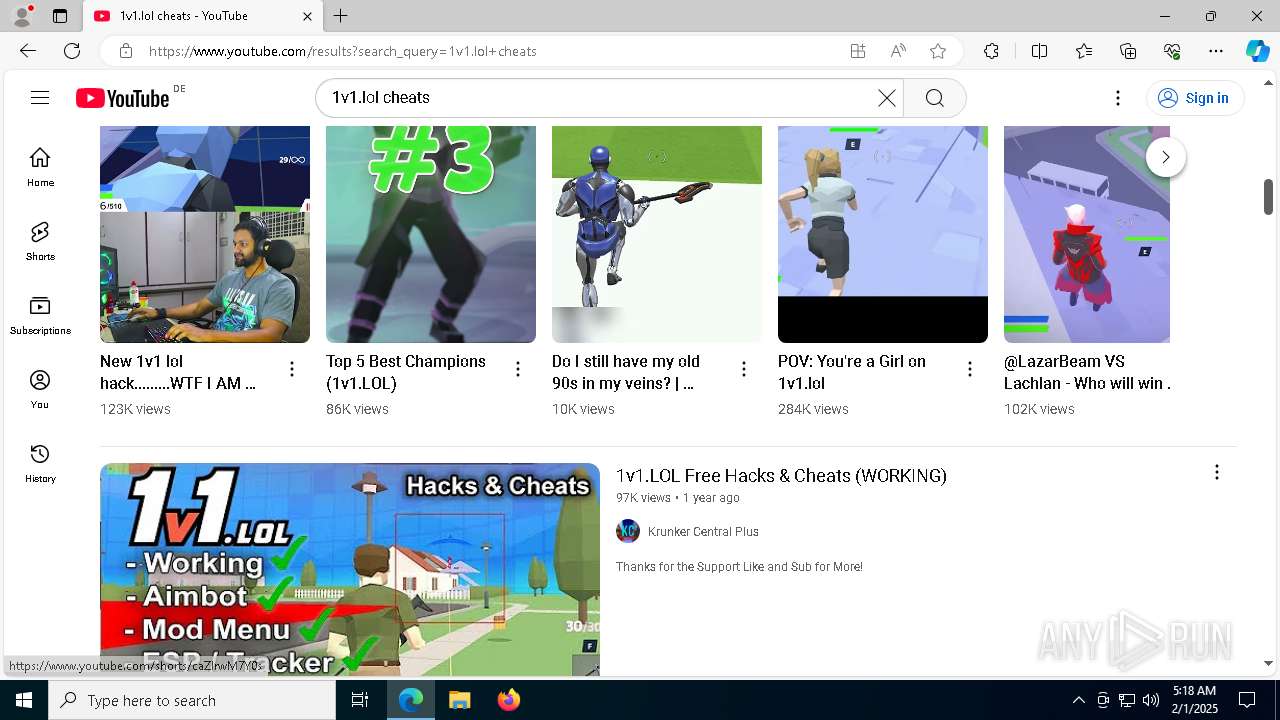Add this page to favorites star
Image resolution: width=1280 pixels, height=720 pixels.
pyautogui.click(x=938, y=51)
